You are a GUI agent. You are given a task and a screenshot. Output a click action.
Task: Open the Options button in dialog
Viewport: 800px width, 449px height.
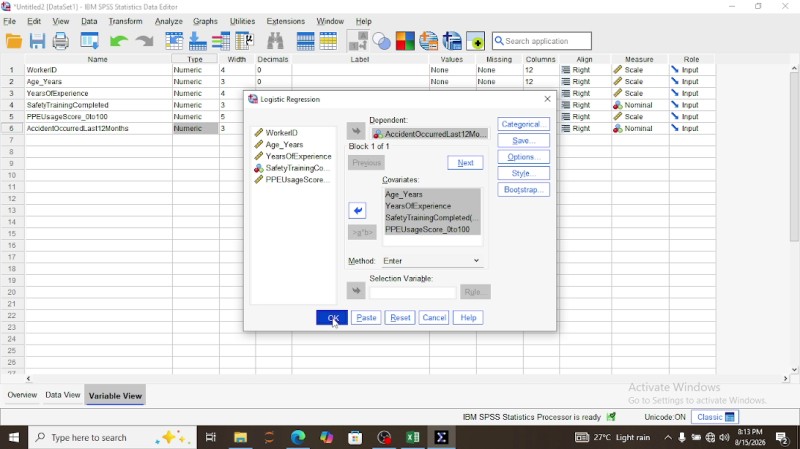point(523,157)
